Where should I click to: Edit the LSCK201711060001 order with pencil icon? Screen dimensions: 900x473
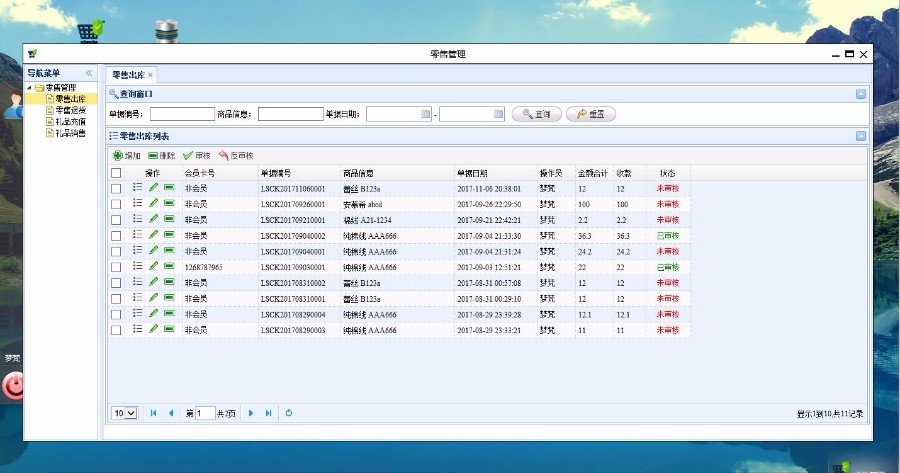coord(153,187)
